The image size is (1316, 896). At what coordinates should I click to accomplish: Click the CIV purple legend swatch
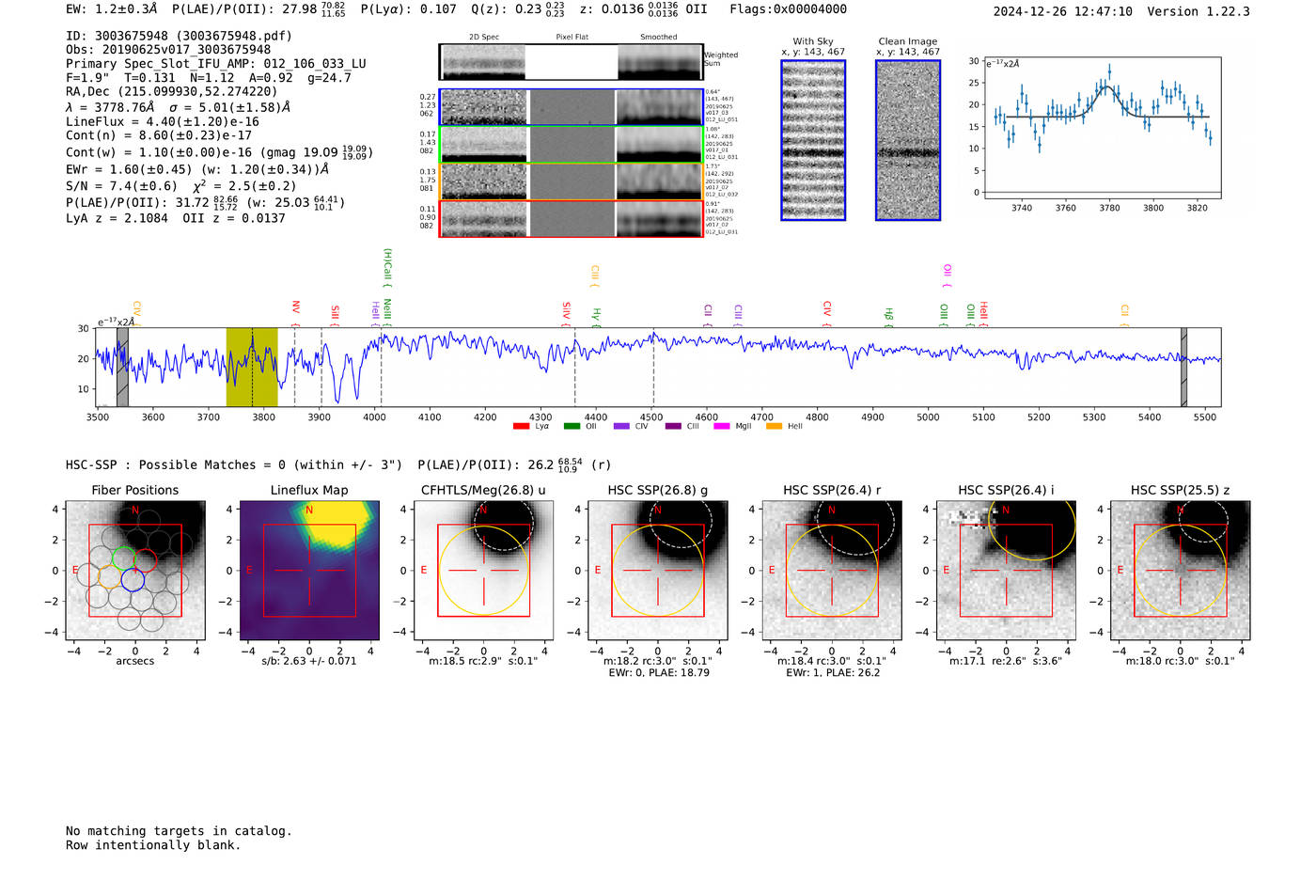621,427
